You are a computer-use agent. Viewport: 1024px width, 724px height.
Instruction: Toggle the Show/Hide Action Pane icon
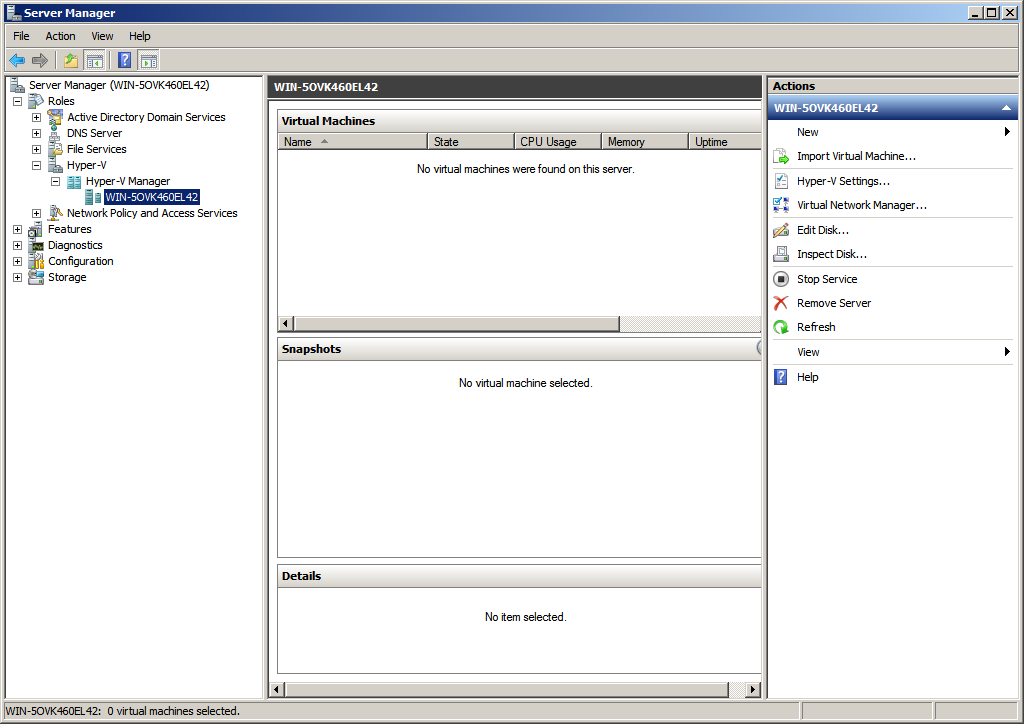[149, 61]
